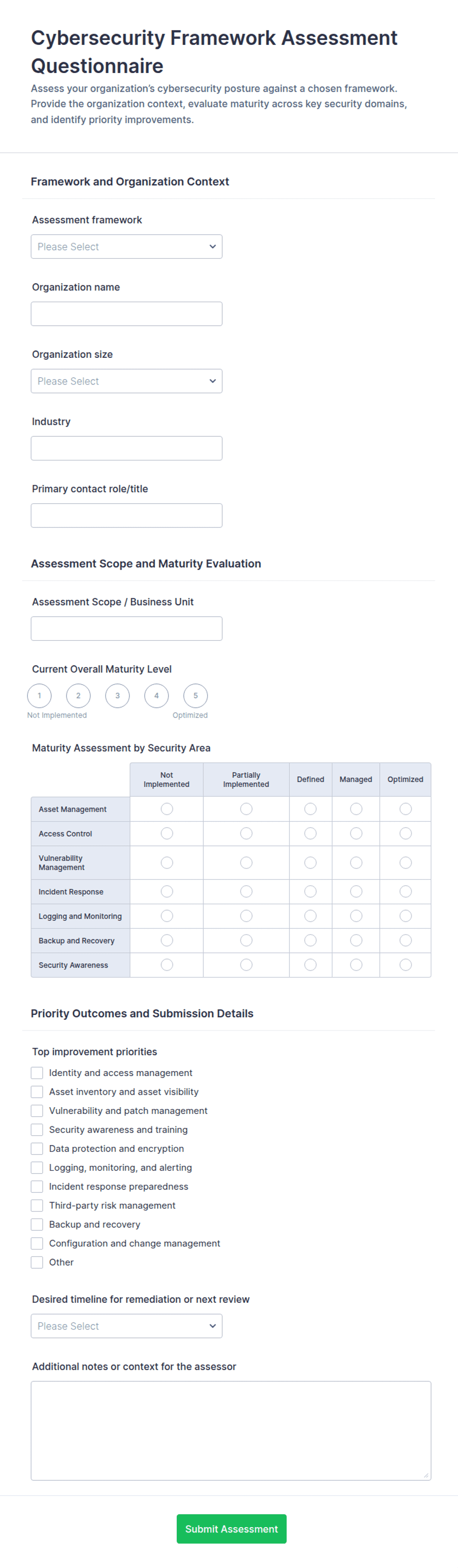The width and height of the screenshot is (458, 1568).
Task: Focus the Industry input field
Action: pyautogui.click(x=127, y=448)
